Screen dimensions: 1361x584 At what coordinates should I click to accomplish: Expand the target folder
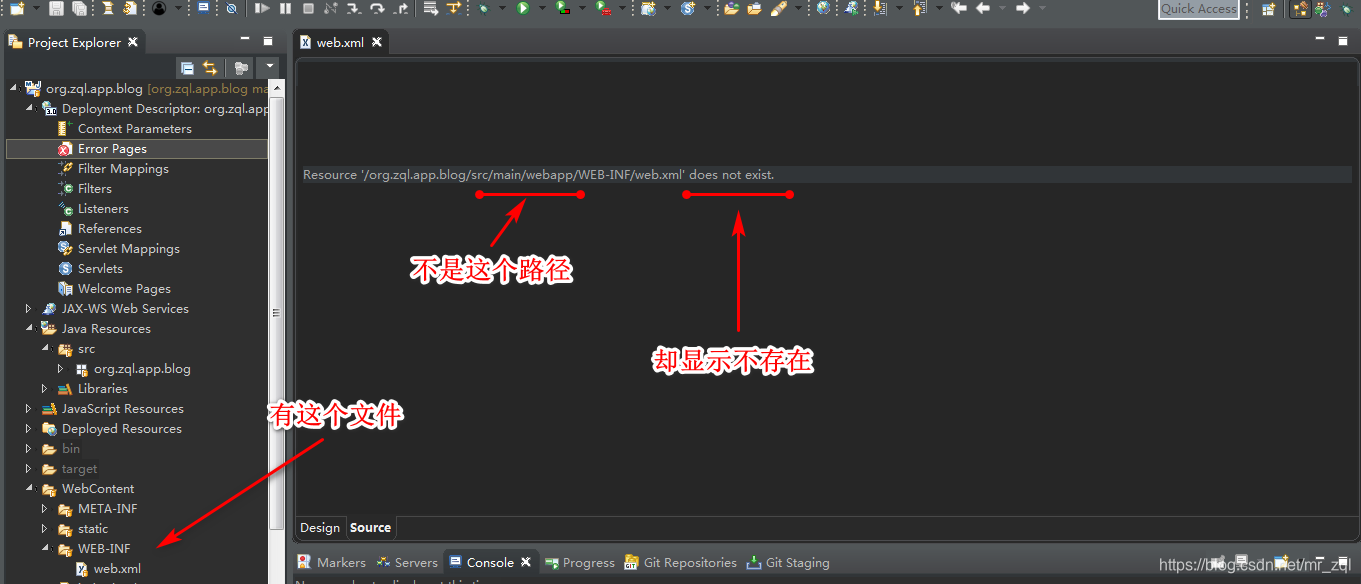coord(29,468)
